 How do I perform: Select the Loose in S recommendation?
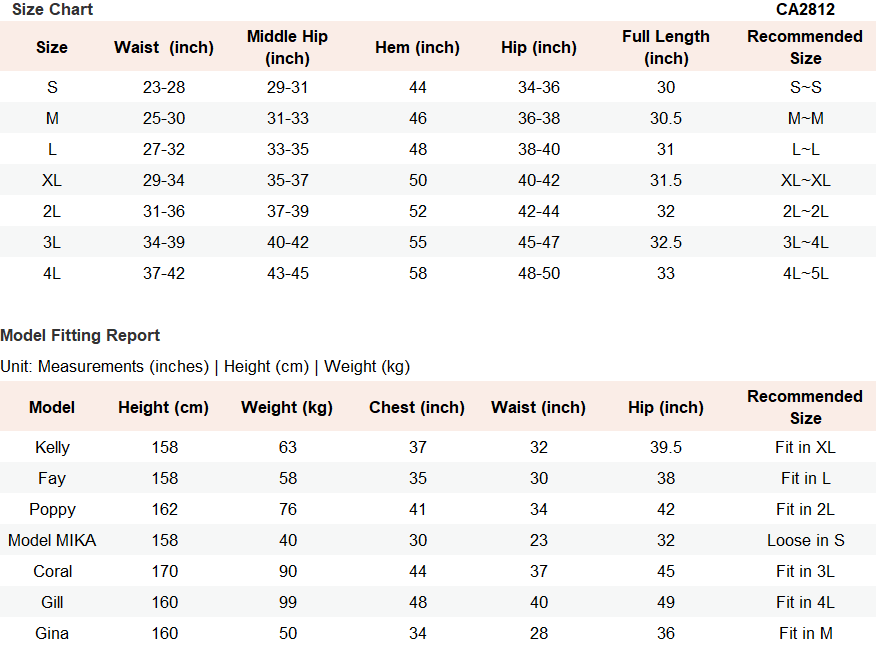point(805,541)
